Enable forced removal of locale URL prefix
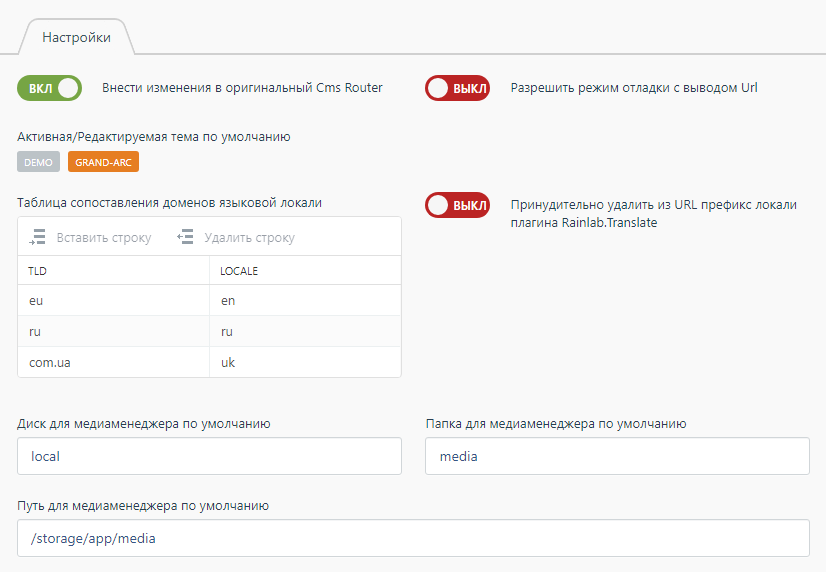The image size is (826, 572). pos(457,205)
